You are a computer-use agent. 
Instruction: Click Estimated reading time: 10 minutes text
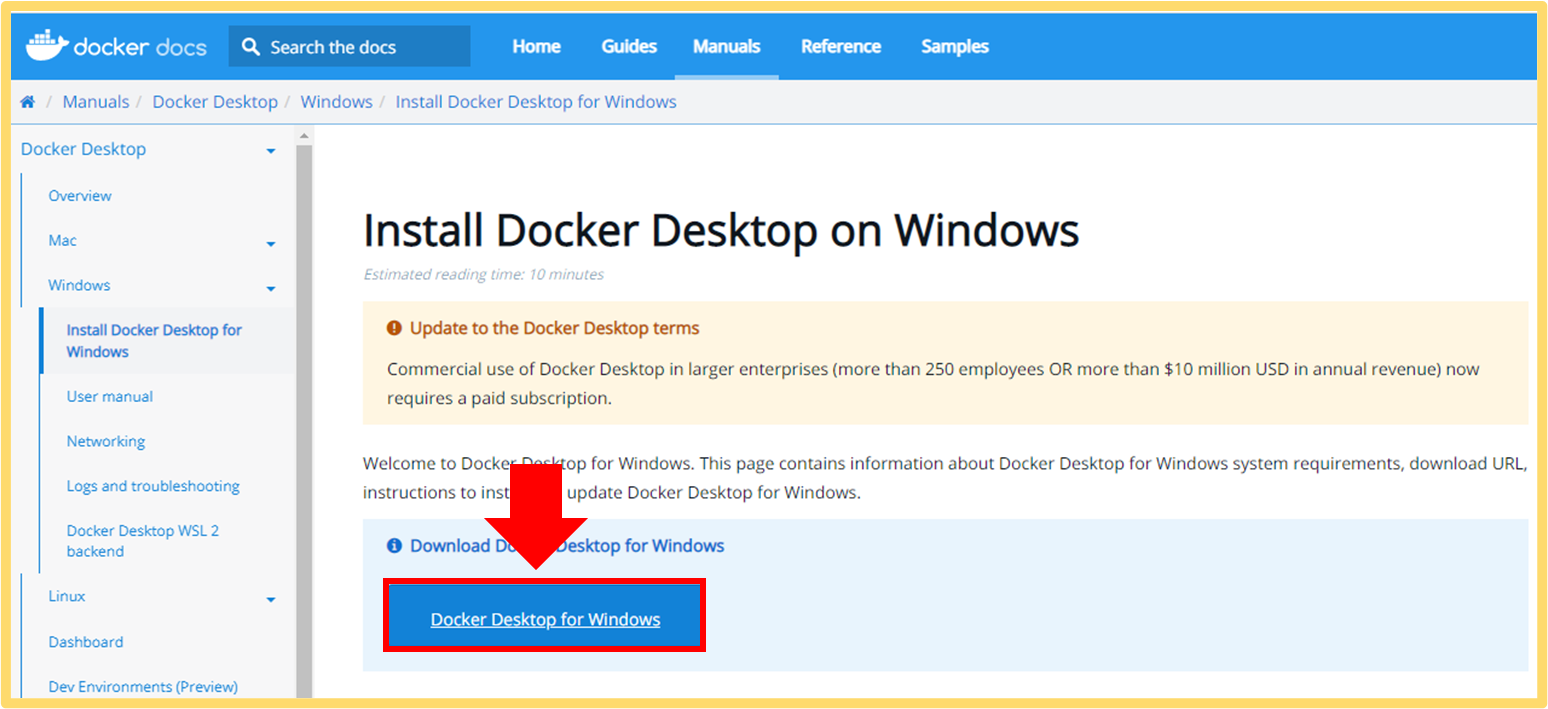(483, 274)
